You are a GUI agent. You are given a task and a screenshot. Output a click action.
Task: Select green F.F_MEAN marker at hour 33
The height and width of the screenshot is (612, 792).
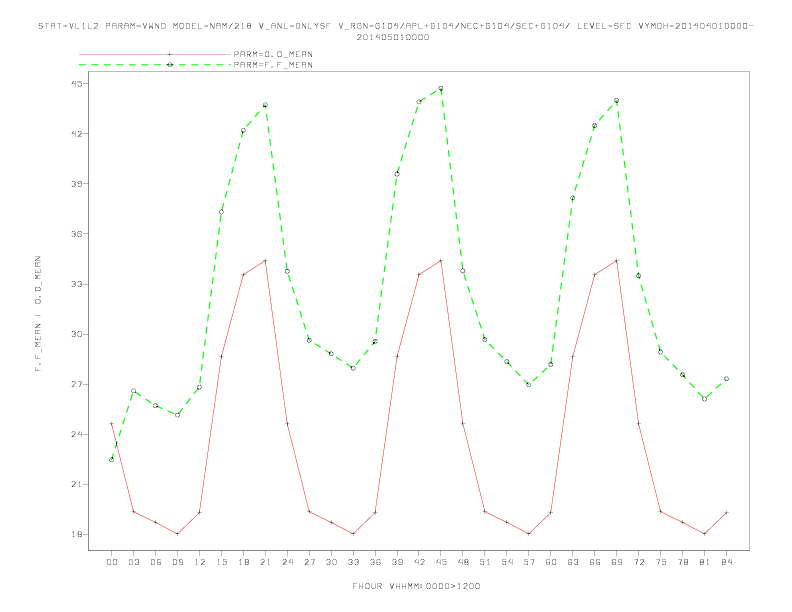(x=353, y=368)
